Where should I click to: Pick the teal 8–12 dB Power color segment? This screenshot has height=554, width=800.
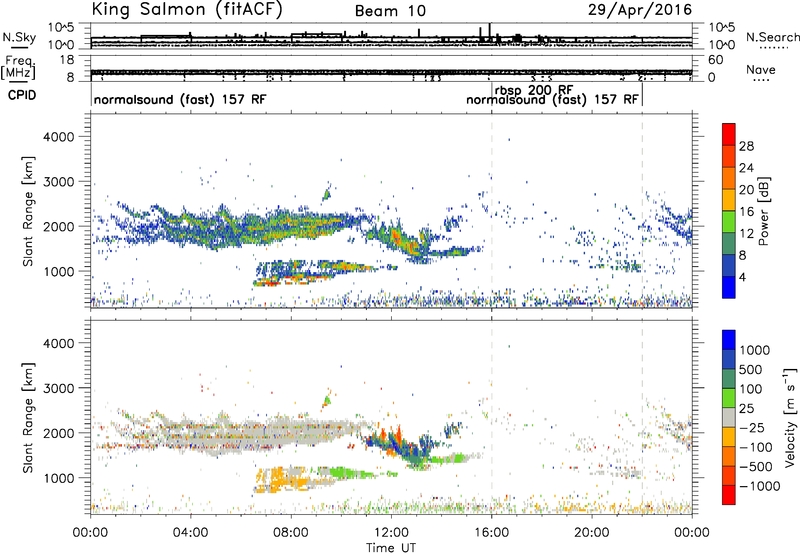coord(729,244)
